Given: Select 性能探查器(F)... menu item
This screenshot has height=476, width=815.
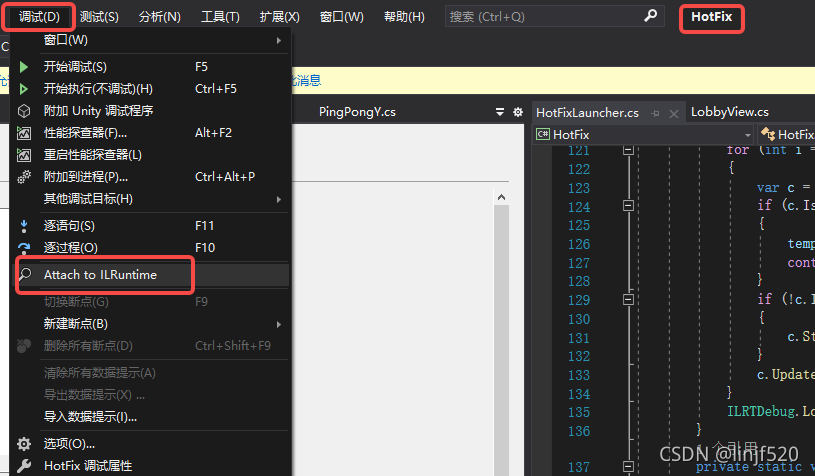Looking at the screenshot, I should point(151,133).
